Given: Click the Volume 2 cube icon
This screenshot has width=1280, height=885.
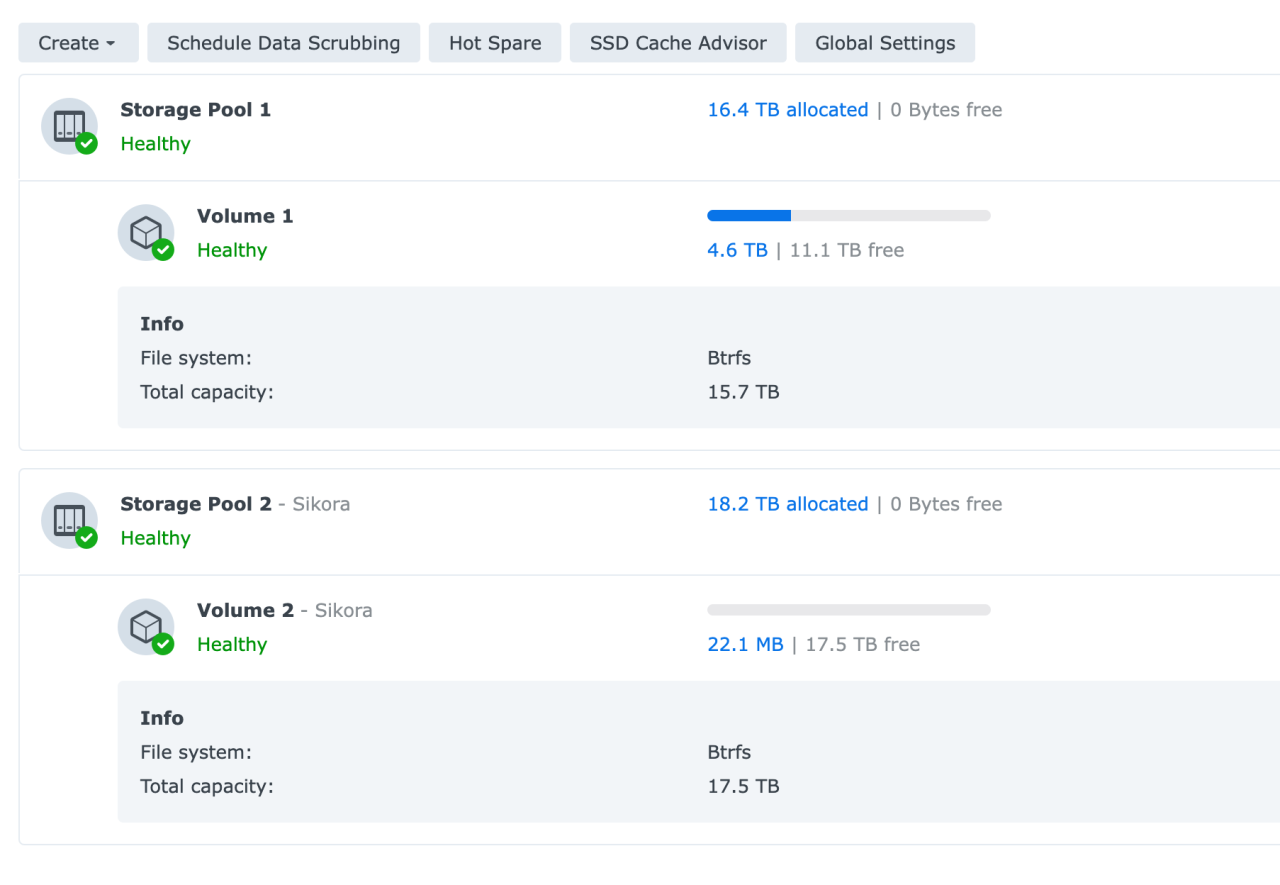Looking at the screenshot, I should (x=145, y=626).
